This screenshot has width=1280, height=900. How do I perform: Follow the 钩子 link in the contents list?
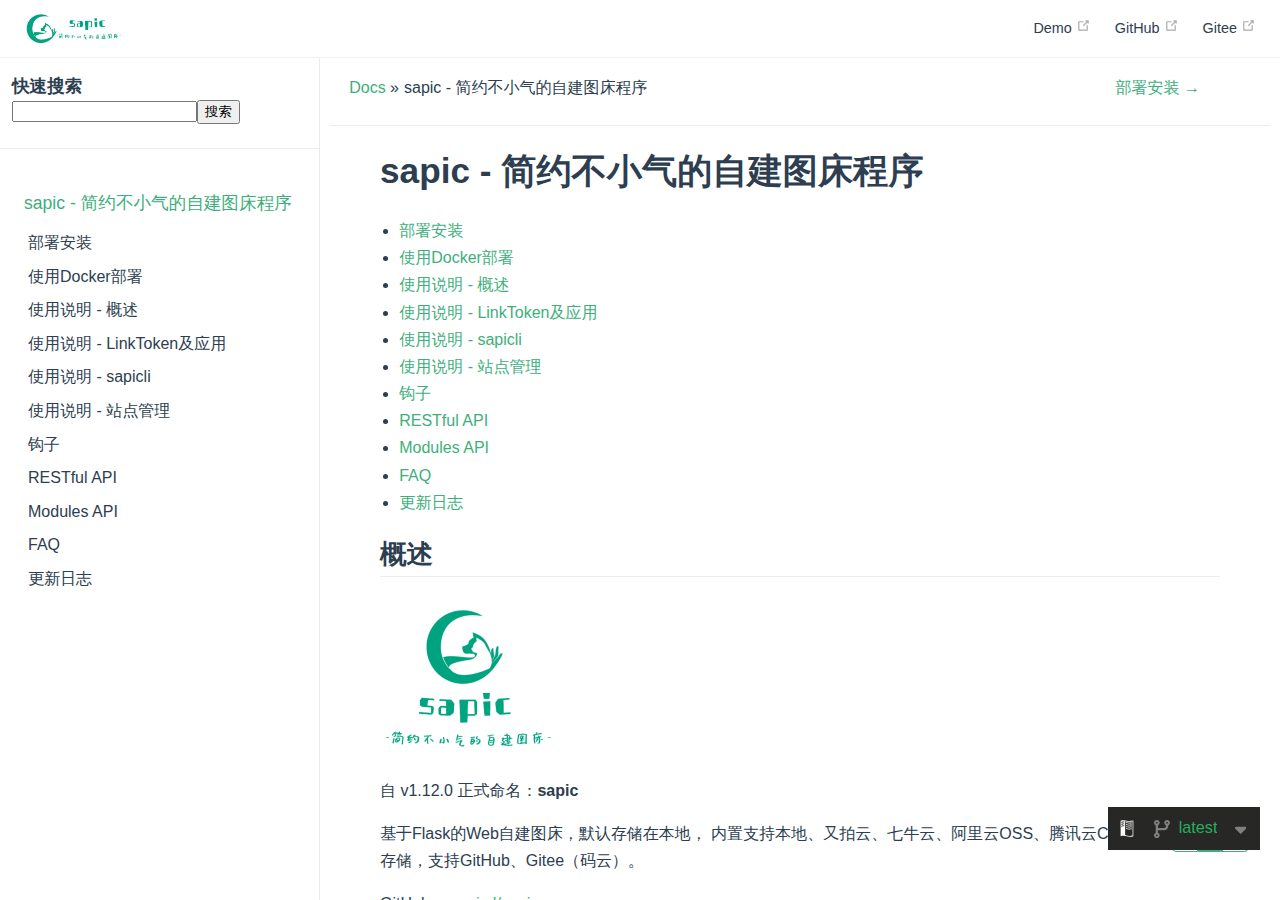click(x=415, y=394)
